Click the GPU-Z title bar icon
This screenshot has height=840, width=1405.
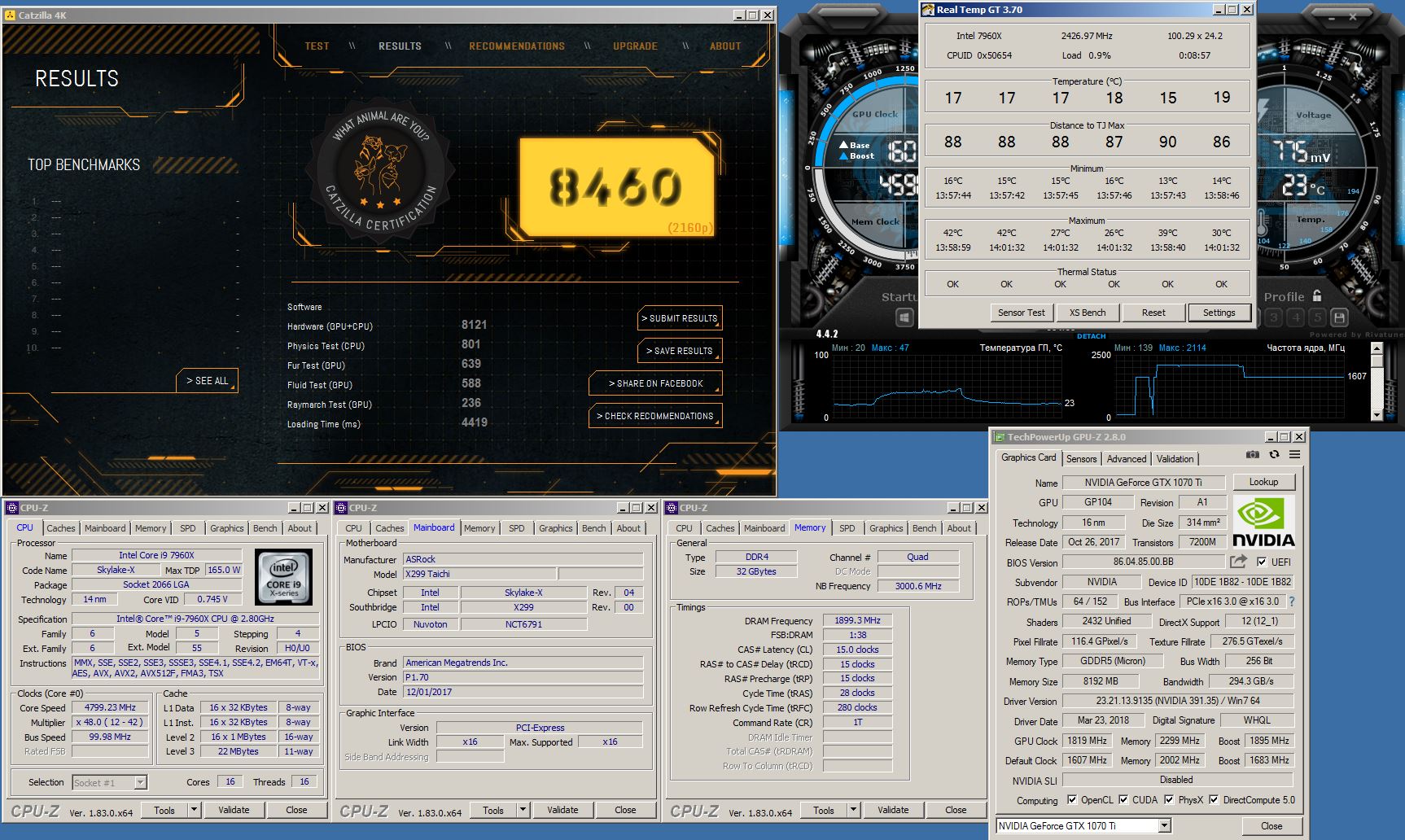tap(1000, 437)
